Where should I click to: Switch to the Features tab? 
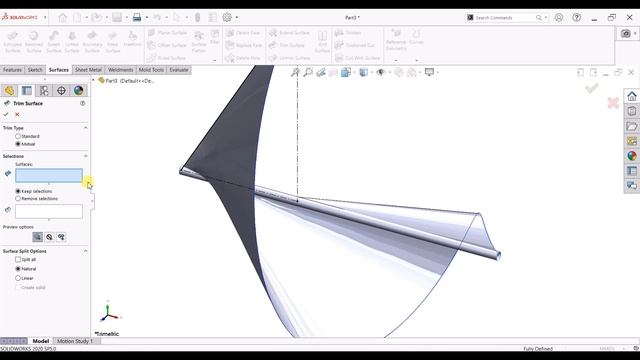tap(12, 70)
